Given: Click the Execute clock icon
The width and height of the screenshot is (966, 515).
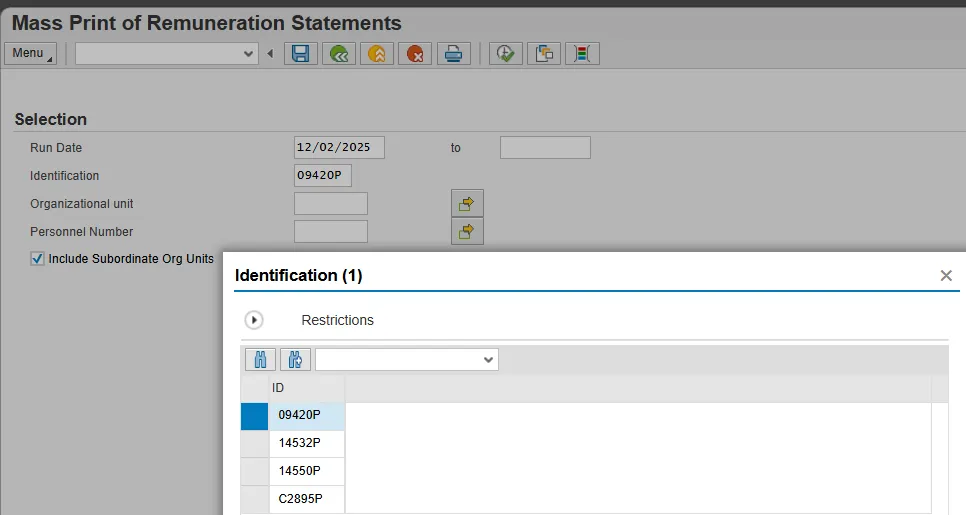Looking at the screenshot, I should (506, 54).
